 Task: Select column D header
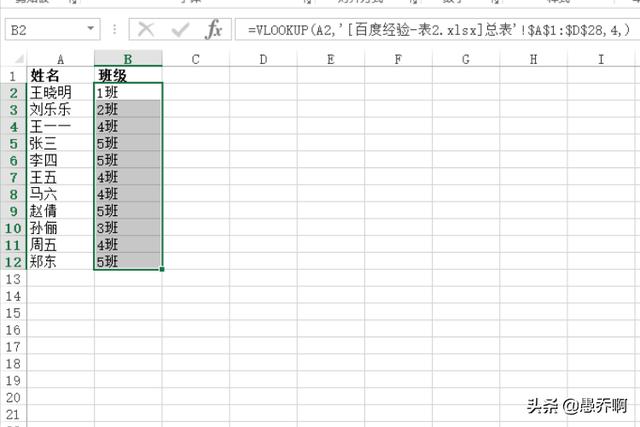click(x=263, y=59)
